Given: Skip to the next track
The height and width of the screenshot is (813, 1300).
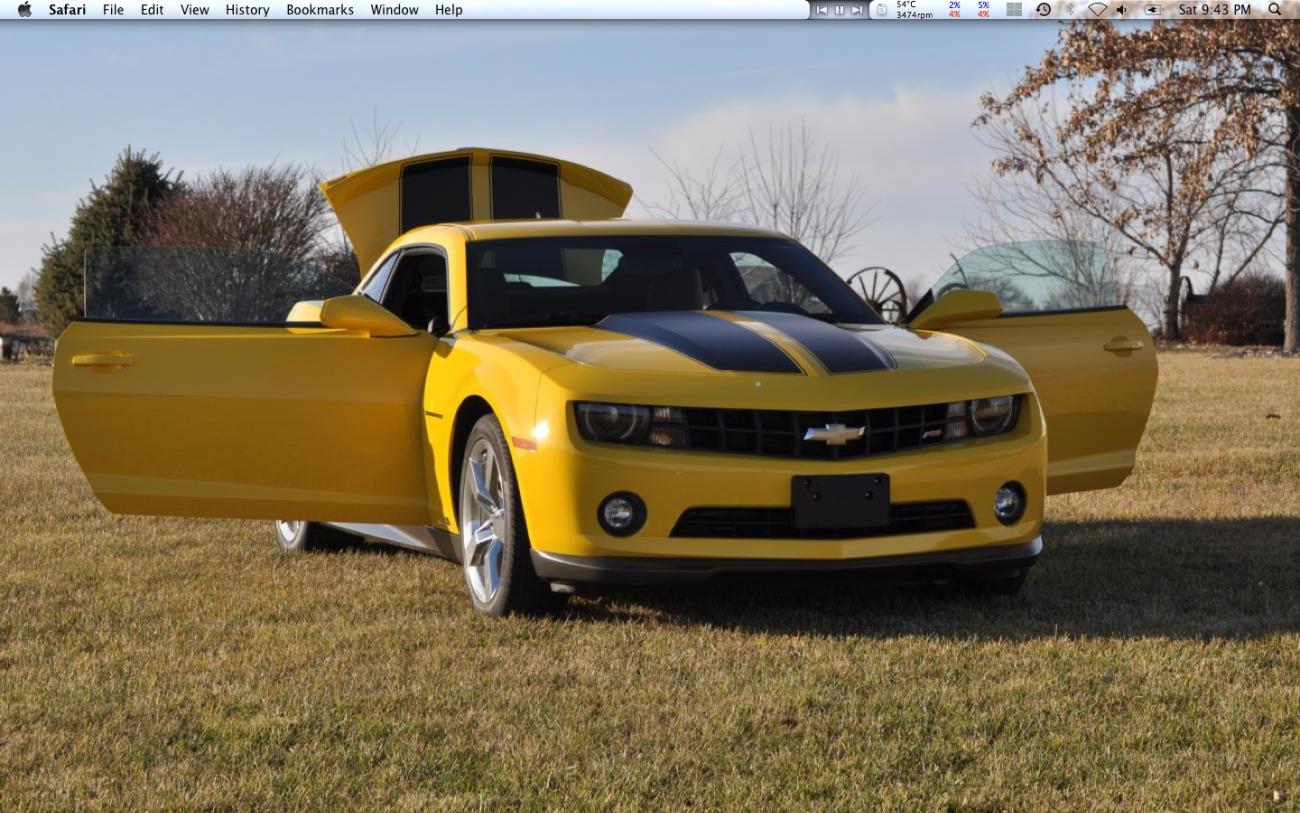Looking at the screenshot, I should pyautogui.click(x=856, y=9).
